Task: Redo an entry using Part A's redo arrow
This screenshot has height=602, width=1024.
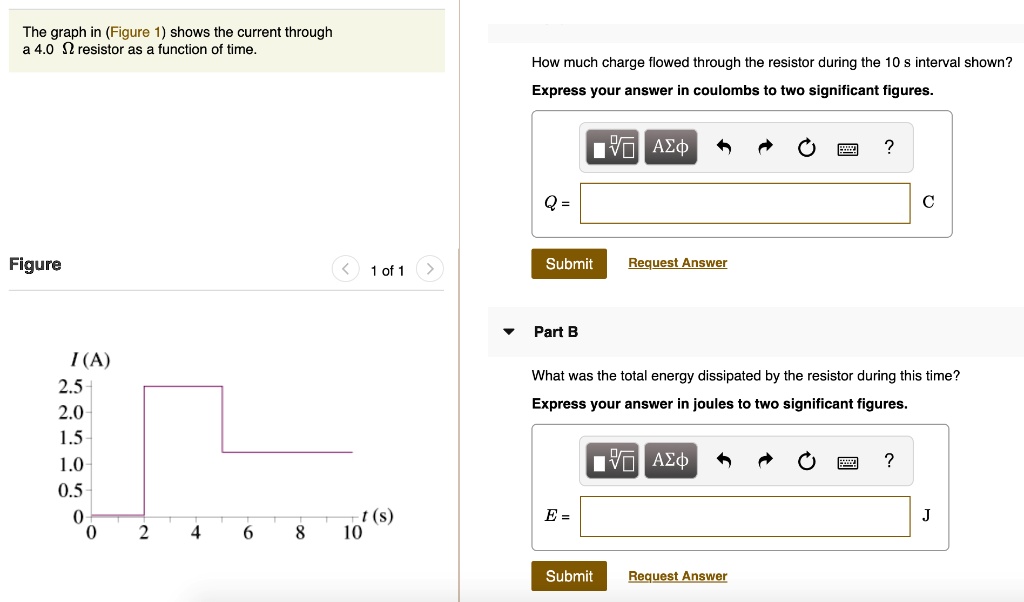Action: tap(765, 146)
